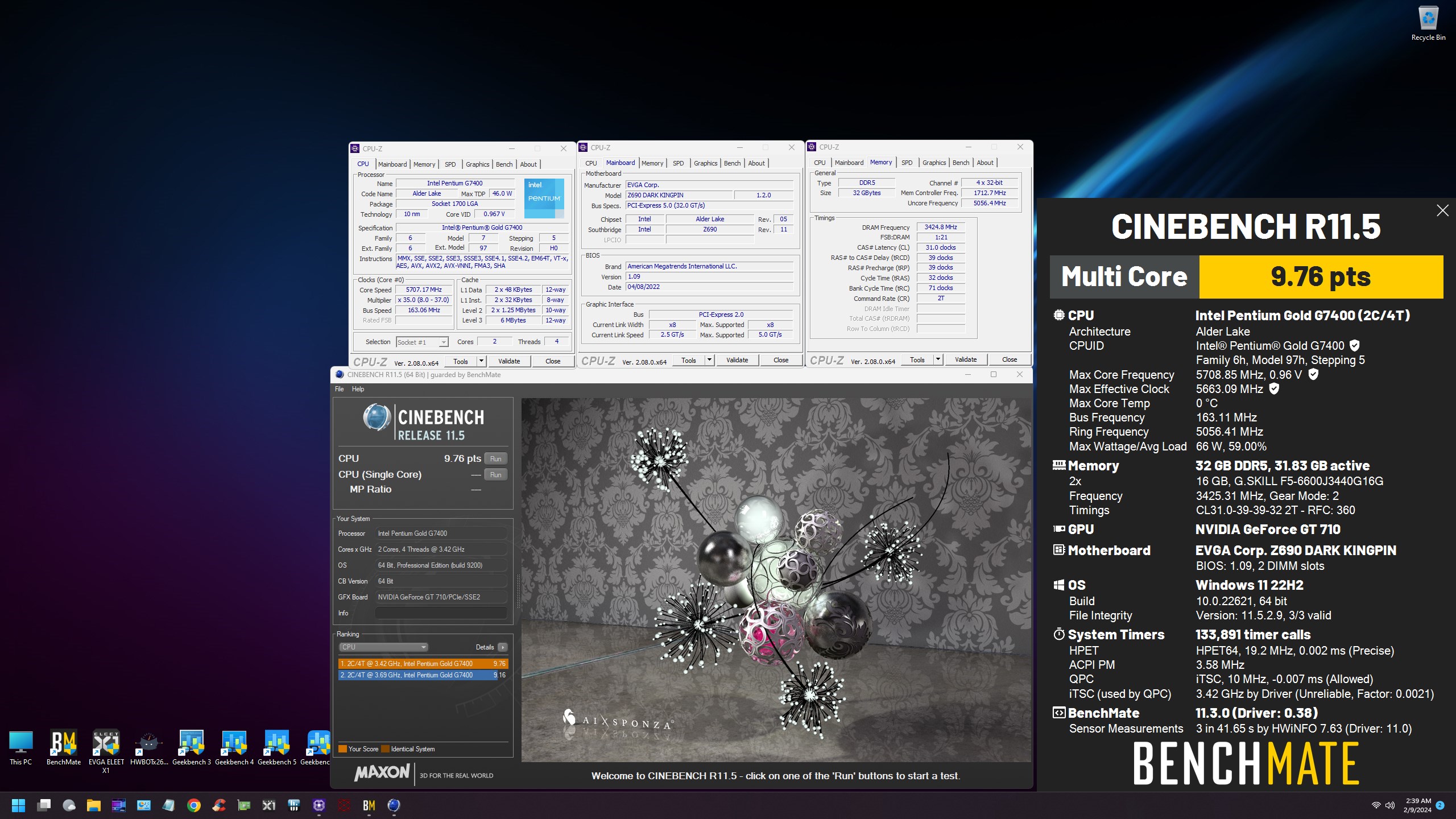Viewport: 1456px width, 819px height.
Task: Expand Tools arrow in Mainboard CPU-Z window
Action: [x=709, y=360]
